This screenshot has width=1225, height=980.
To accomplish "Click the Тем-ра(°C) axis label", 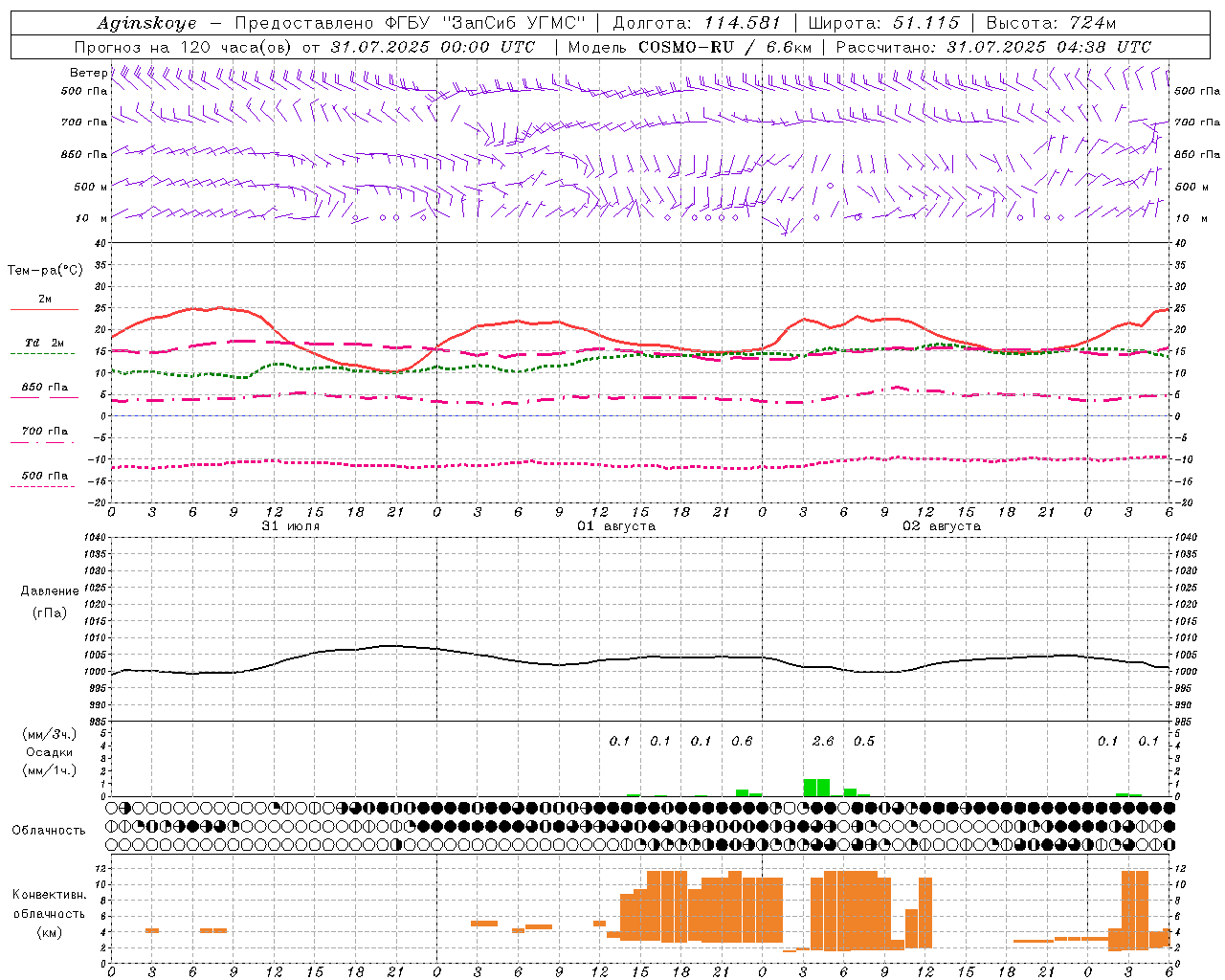I will [45, 270].
